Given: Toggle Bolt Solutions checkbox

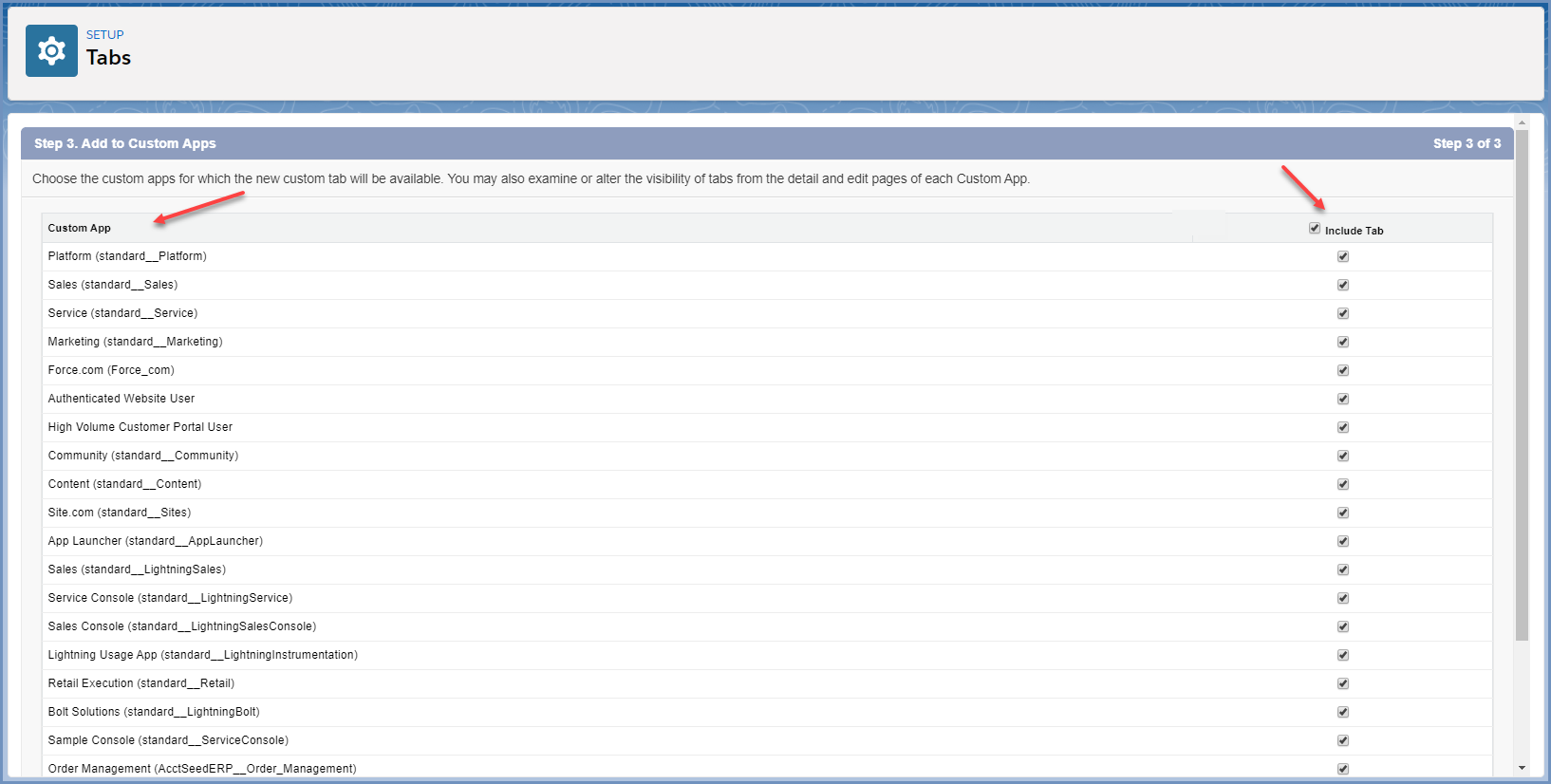Looking at the screenshot, I should pyautogui.click(x=1343, y=712).
